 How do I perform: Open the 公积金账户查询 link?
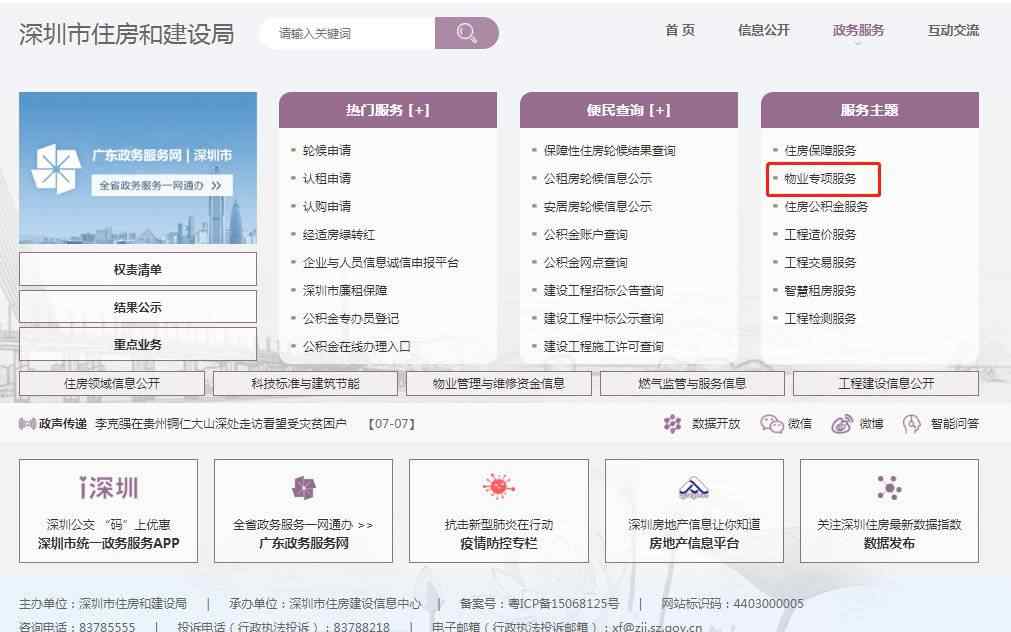(x=585, y=235)
